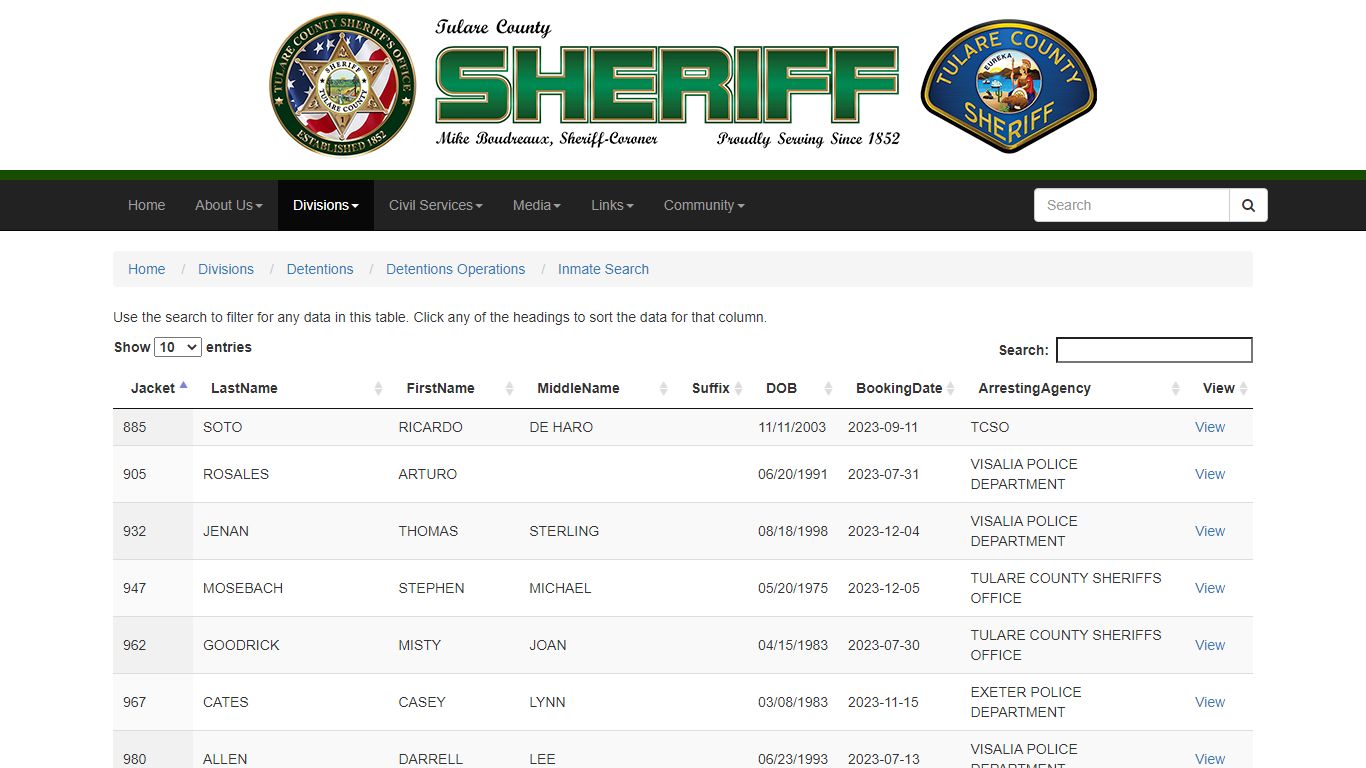This screenshot has width=1366, height=768.
Task: Click middle name STERLING cell
Action: coord(597,531)
